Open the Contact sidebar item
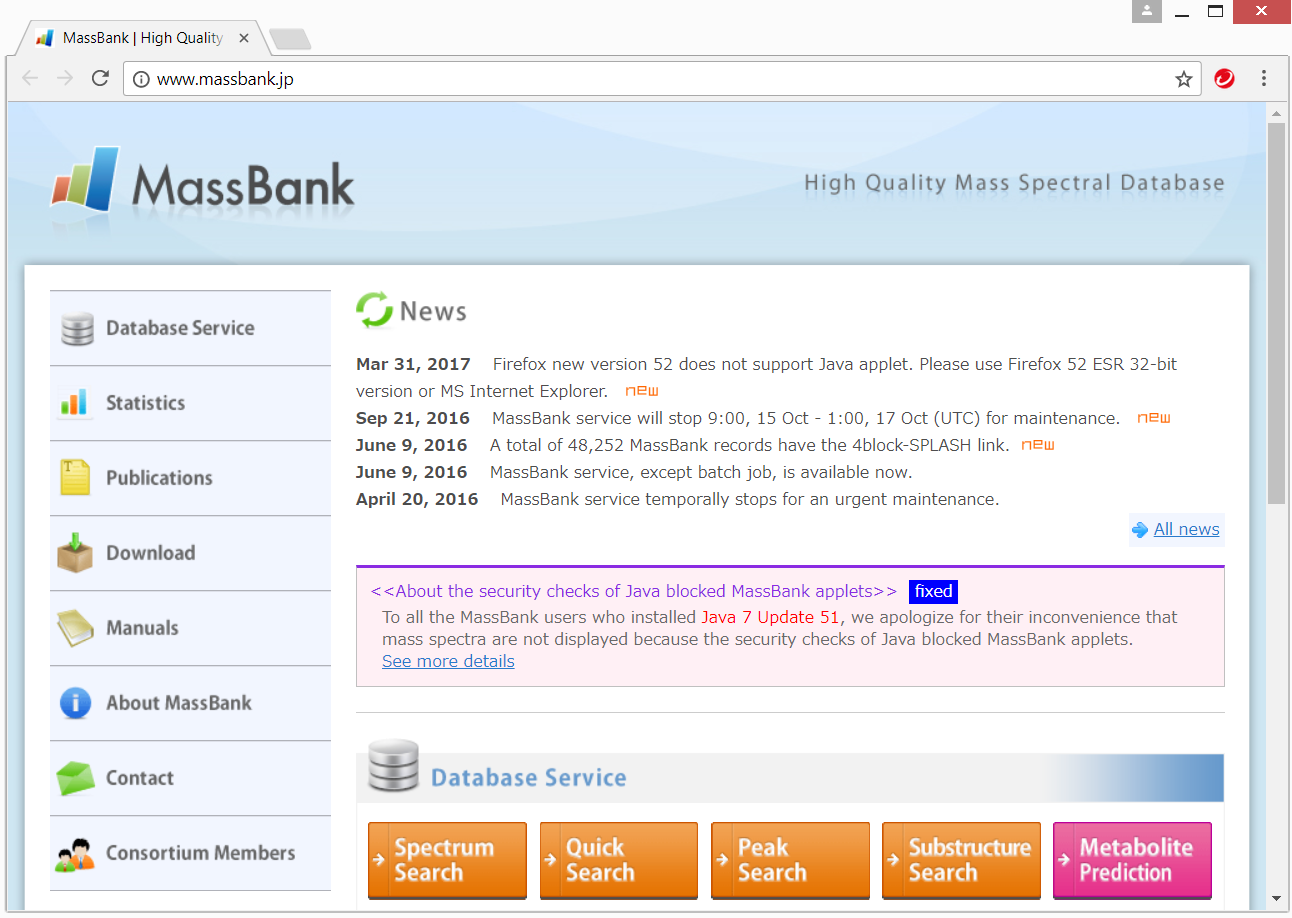The width and height of the screenshot is (1292, 918). 190,778
